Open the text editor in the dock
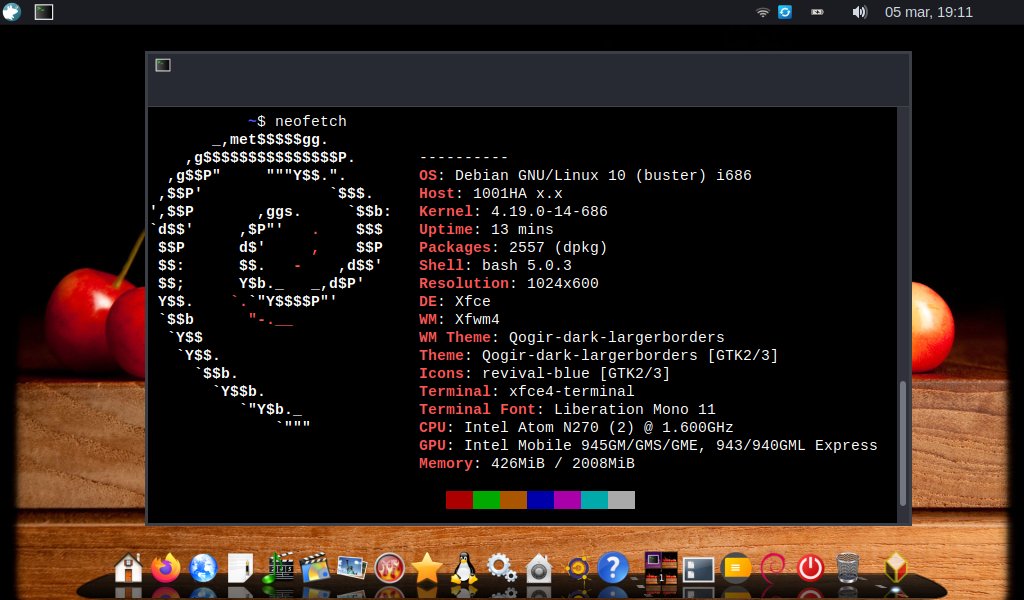Viewport: 1024px width, 600px height. (240, 568)
